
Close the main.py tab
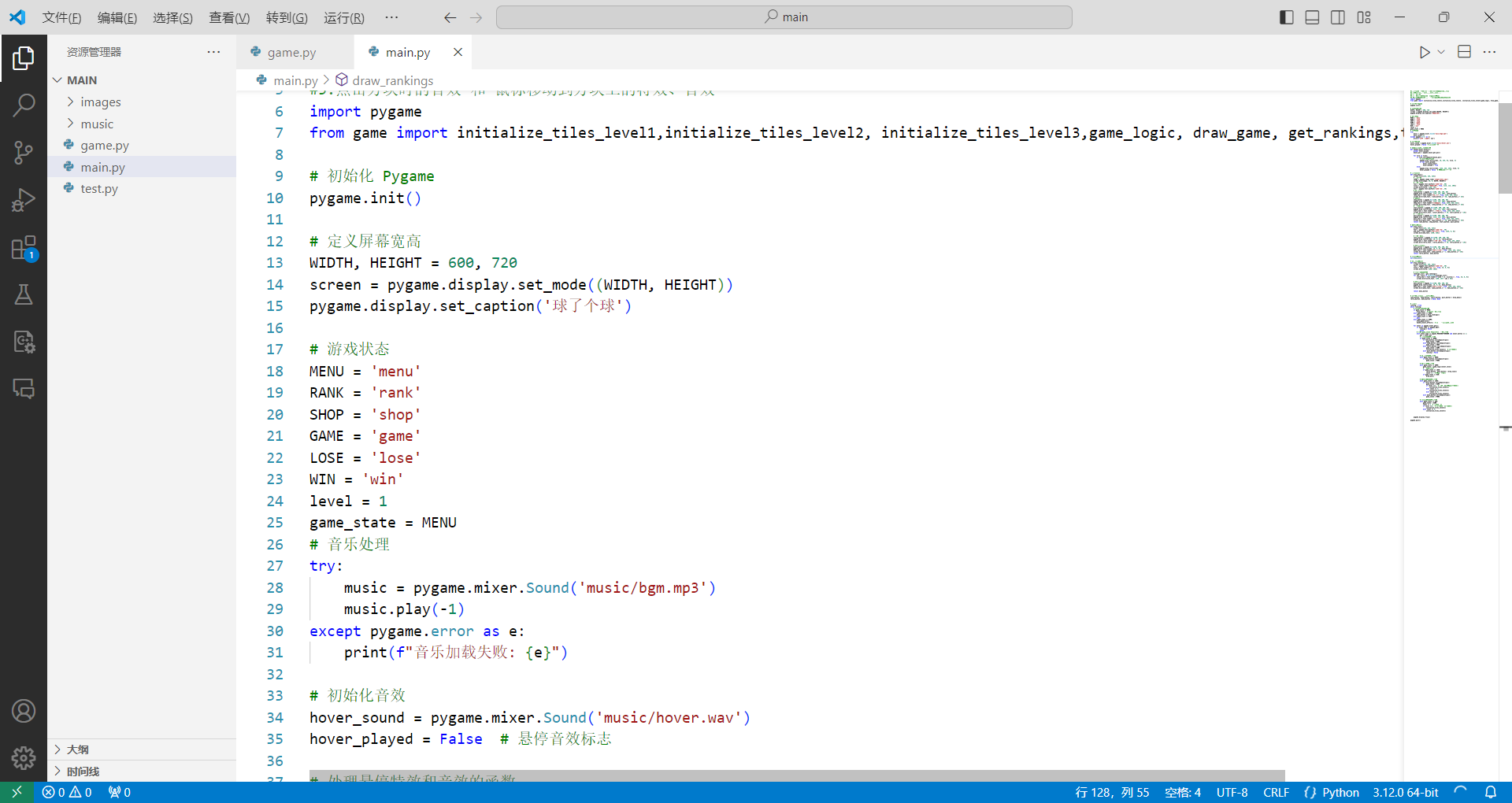(458, 52)
